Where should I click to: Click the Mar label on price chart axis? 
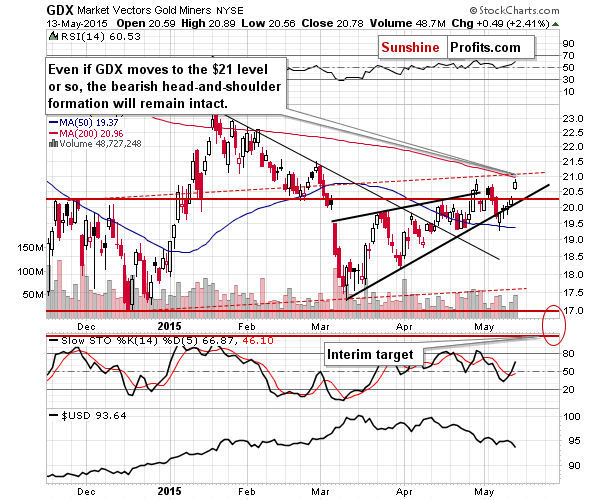[x=320, y=326]
